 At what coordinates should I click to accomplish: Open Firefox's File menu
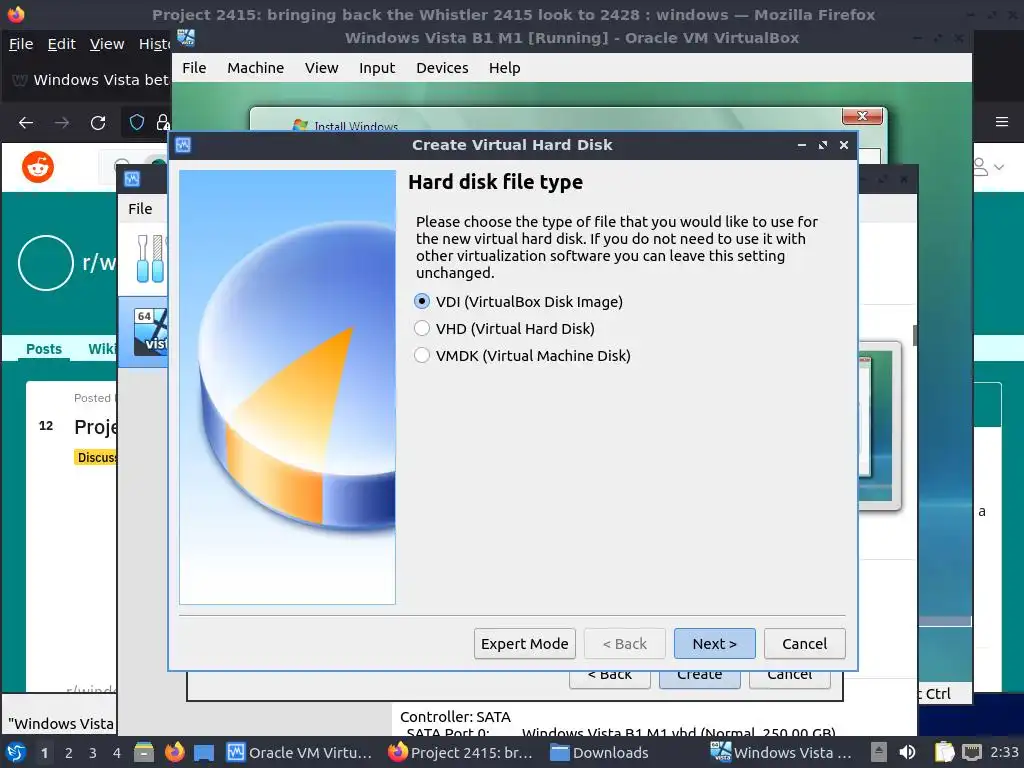click(21, 44)
